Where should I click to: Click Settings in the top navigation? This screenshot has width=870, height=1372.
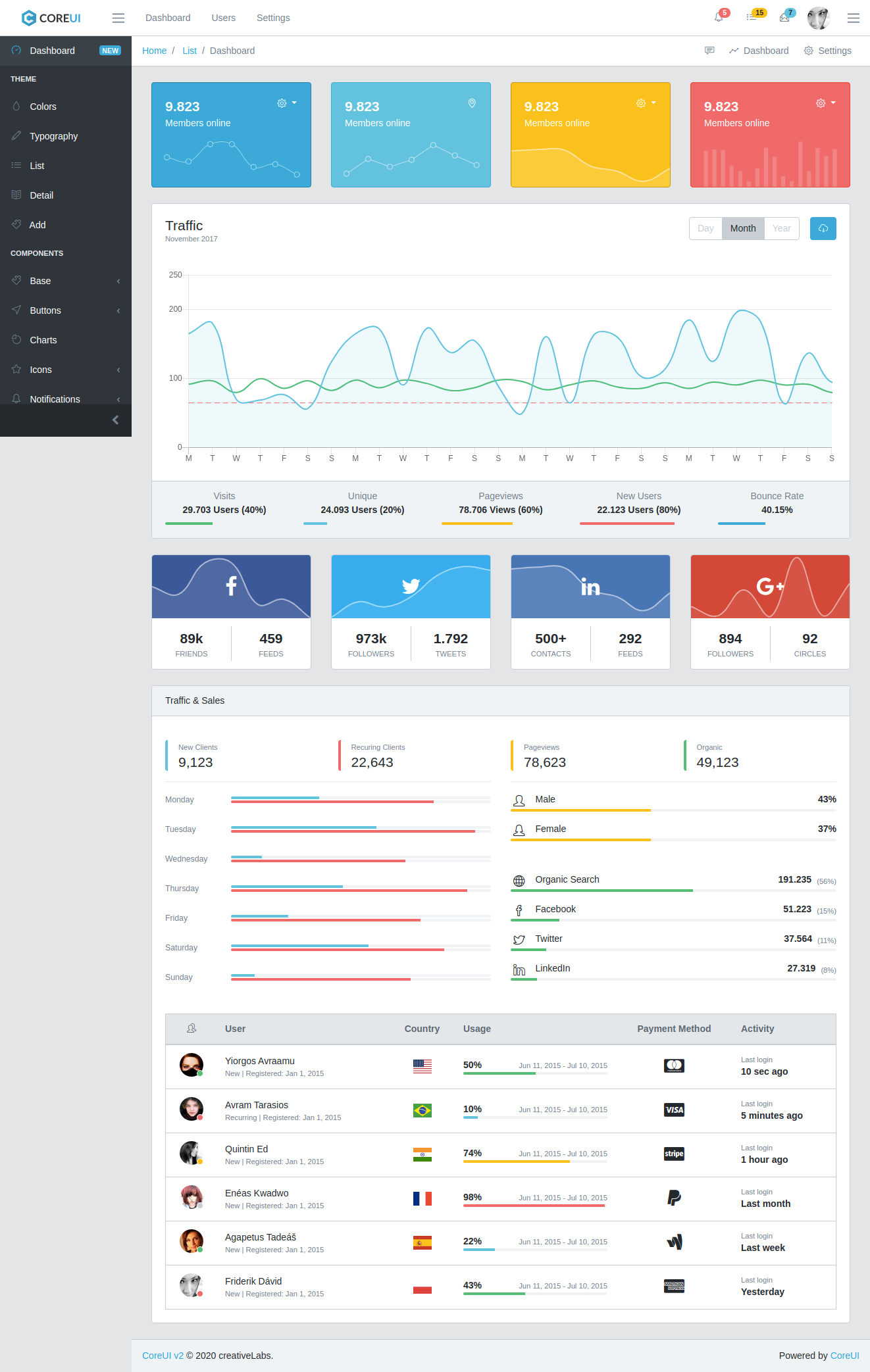pos(273,18)
